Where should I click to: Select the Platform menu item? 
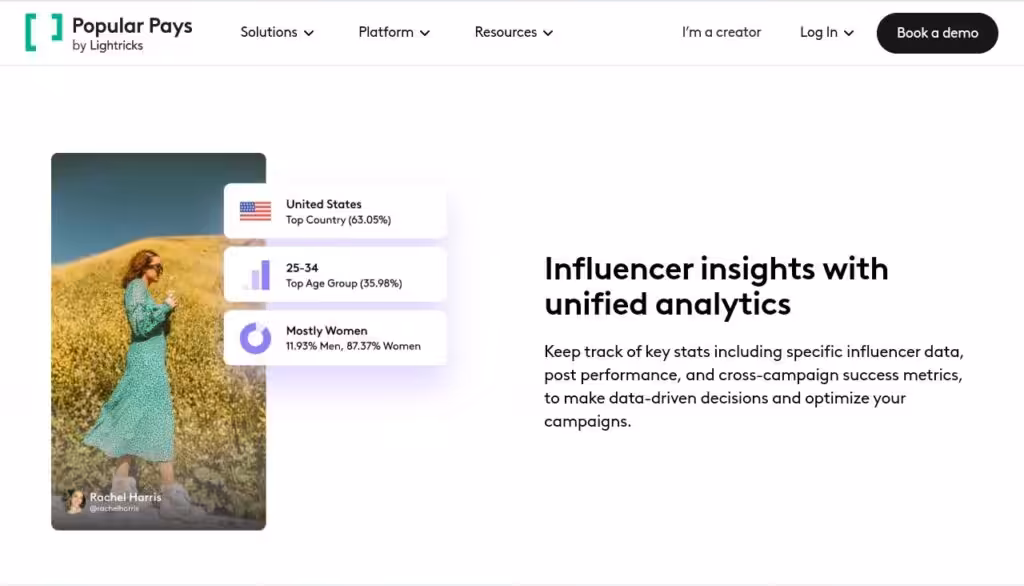coord(386,32)
